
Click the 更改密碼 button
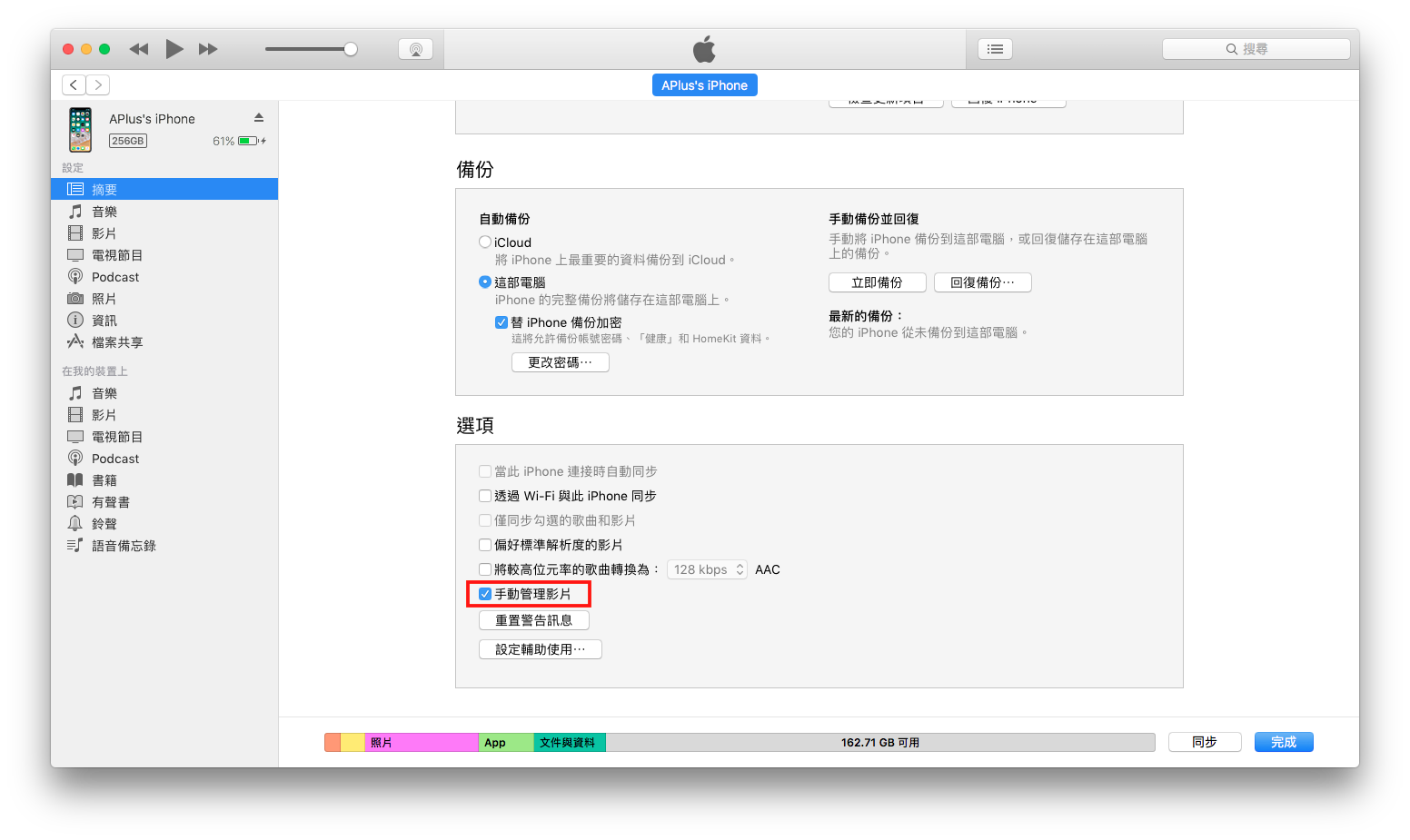(561, 362)
